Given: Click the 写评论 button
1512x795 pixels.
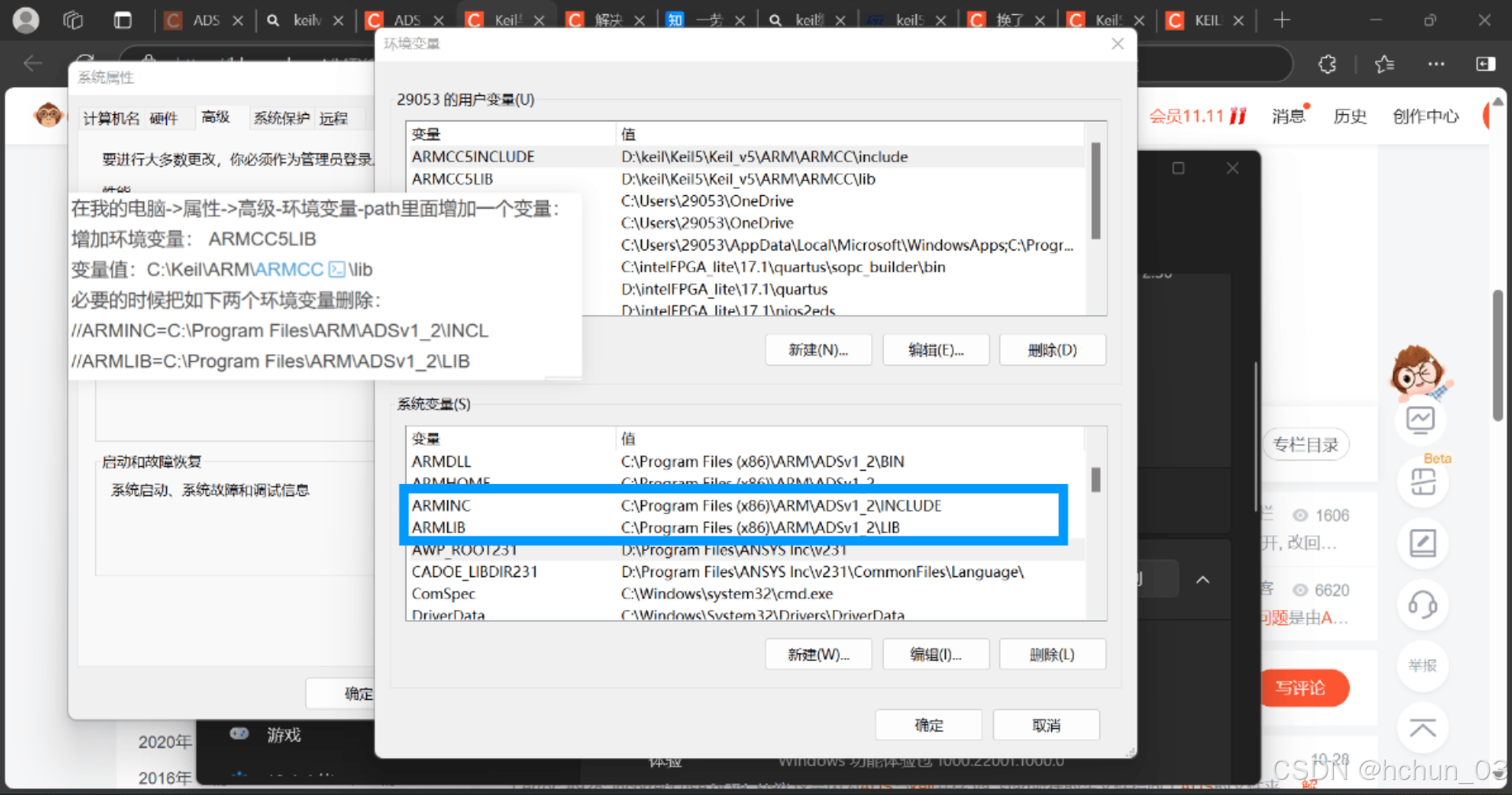Looking at the screenshot, I should (x=1305, y=688).
